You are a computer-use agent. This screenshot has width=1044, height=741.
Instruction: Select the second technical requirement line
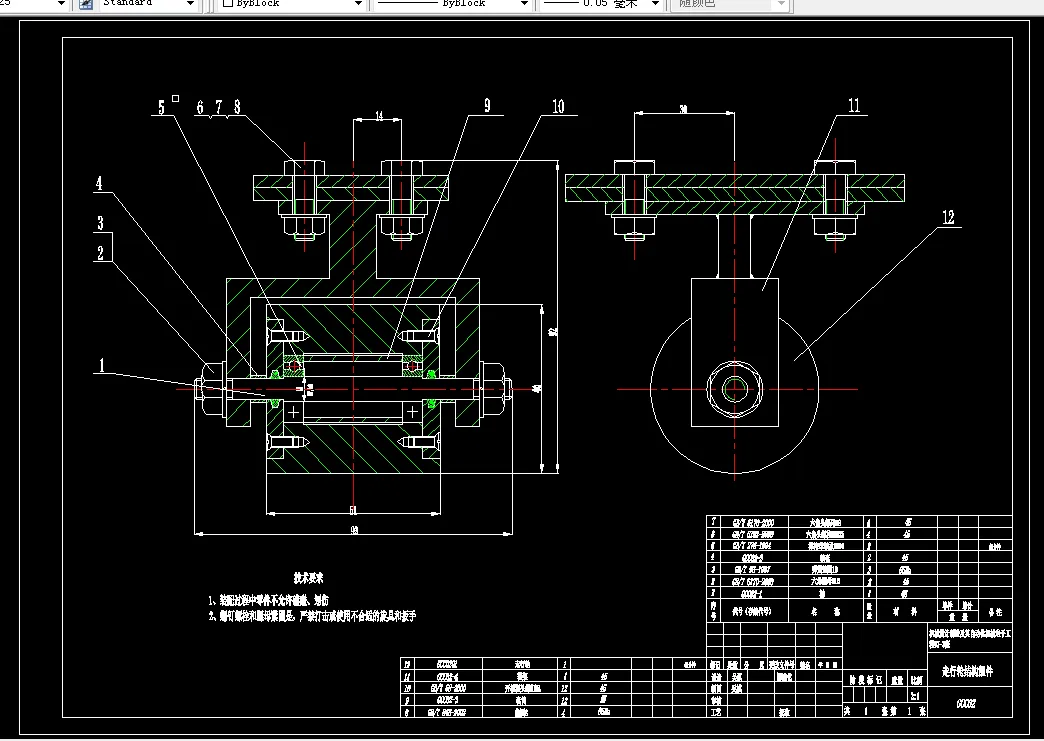point(312,616)
